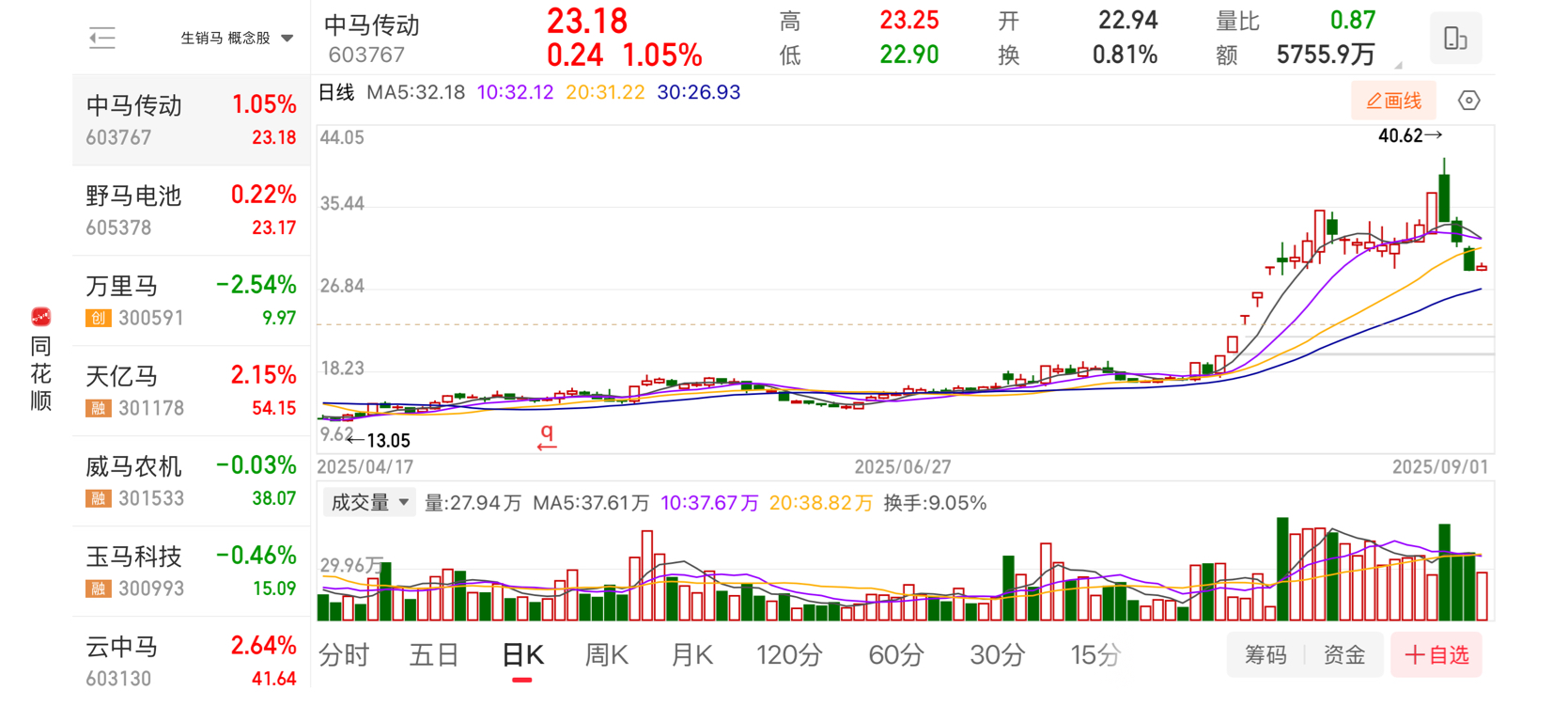This screenshot has width=1568, height=722.
Task: Click the 日线 period label
Action: coord(336,92)
